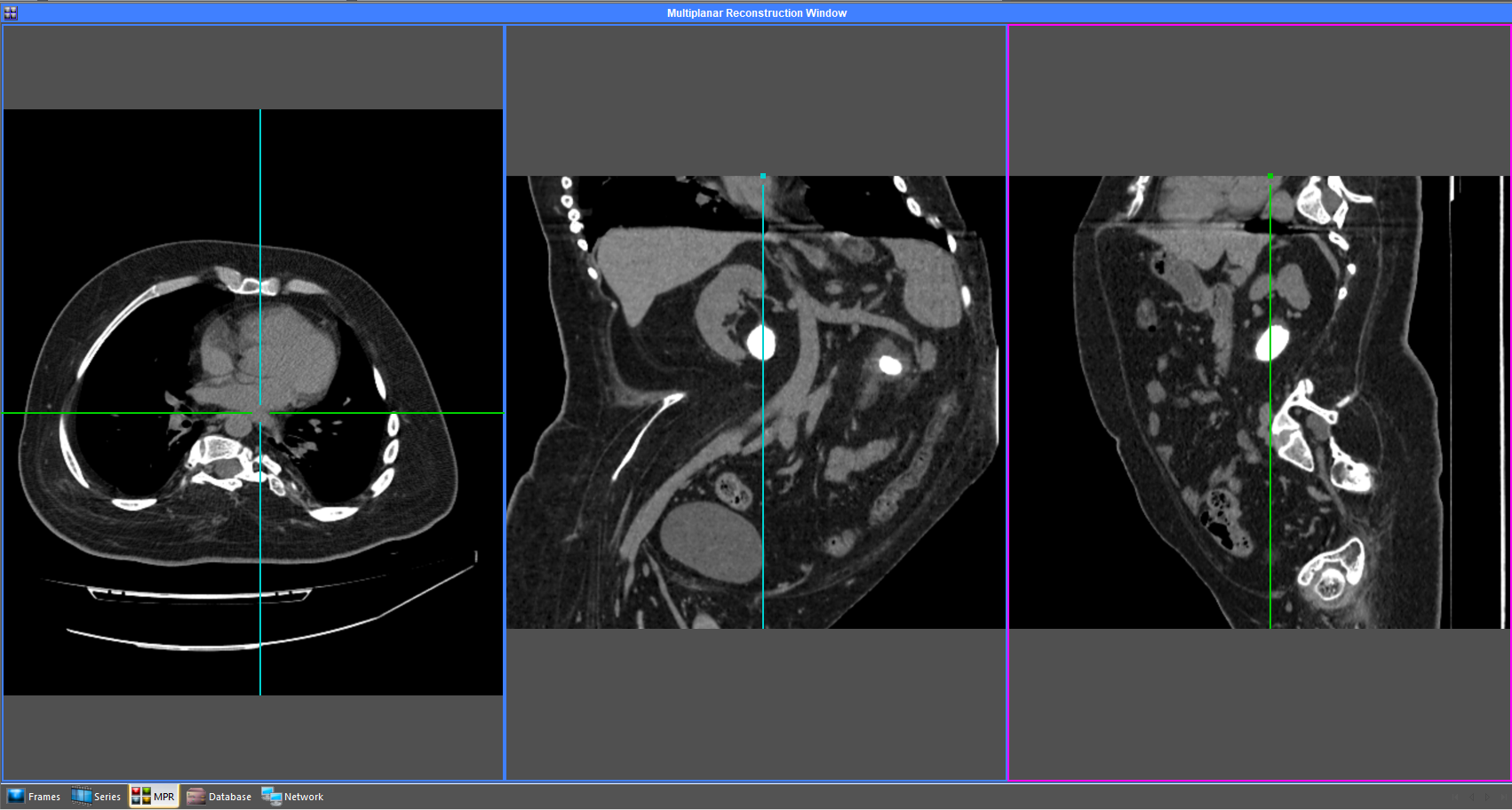Open the Database tab
Image resolution: width=1512 pixels, height=810 pixels.
click(x=219, y=797)
